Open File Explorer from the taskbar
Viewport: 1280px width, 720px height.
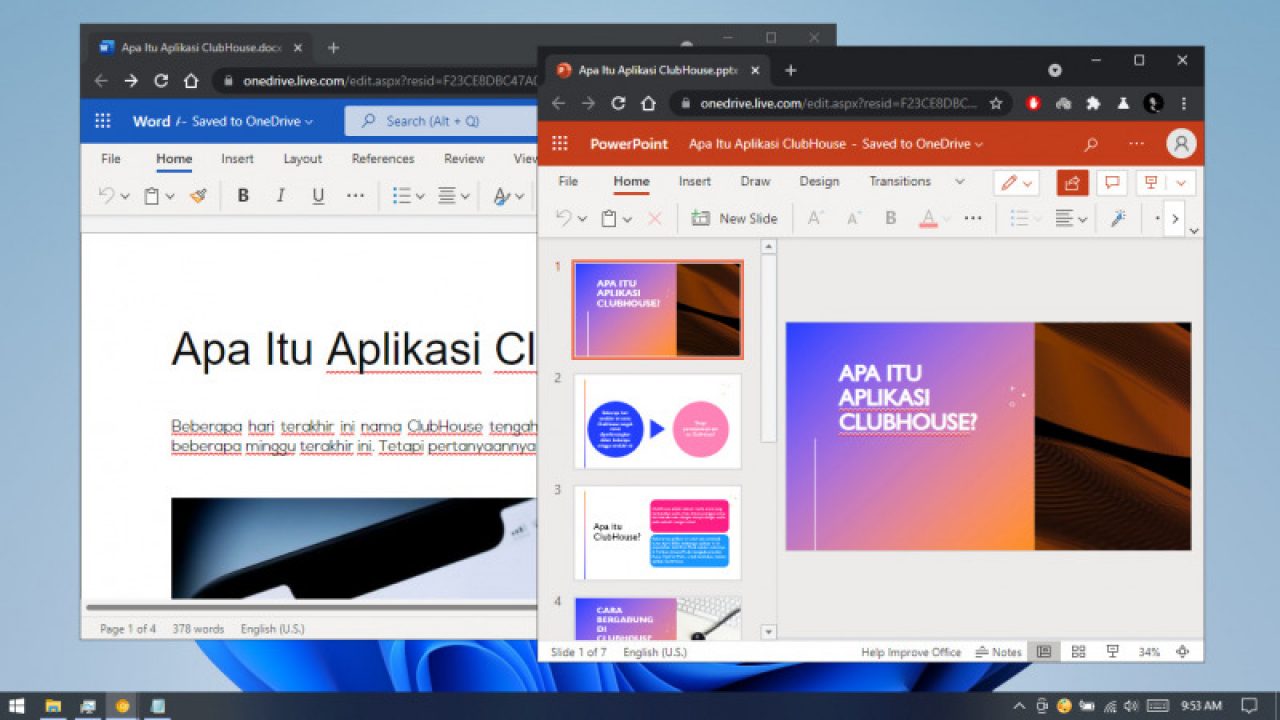(x=52, y=706)
